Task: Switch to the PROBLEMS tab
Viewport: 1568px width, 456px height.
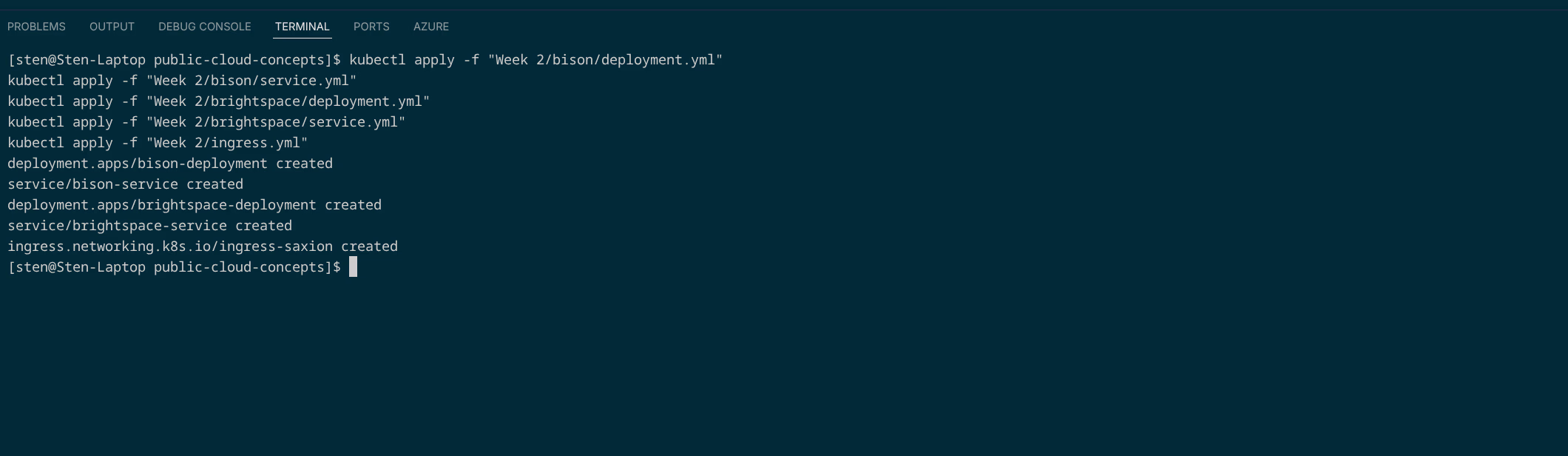Action: click(36, 27)
